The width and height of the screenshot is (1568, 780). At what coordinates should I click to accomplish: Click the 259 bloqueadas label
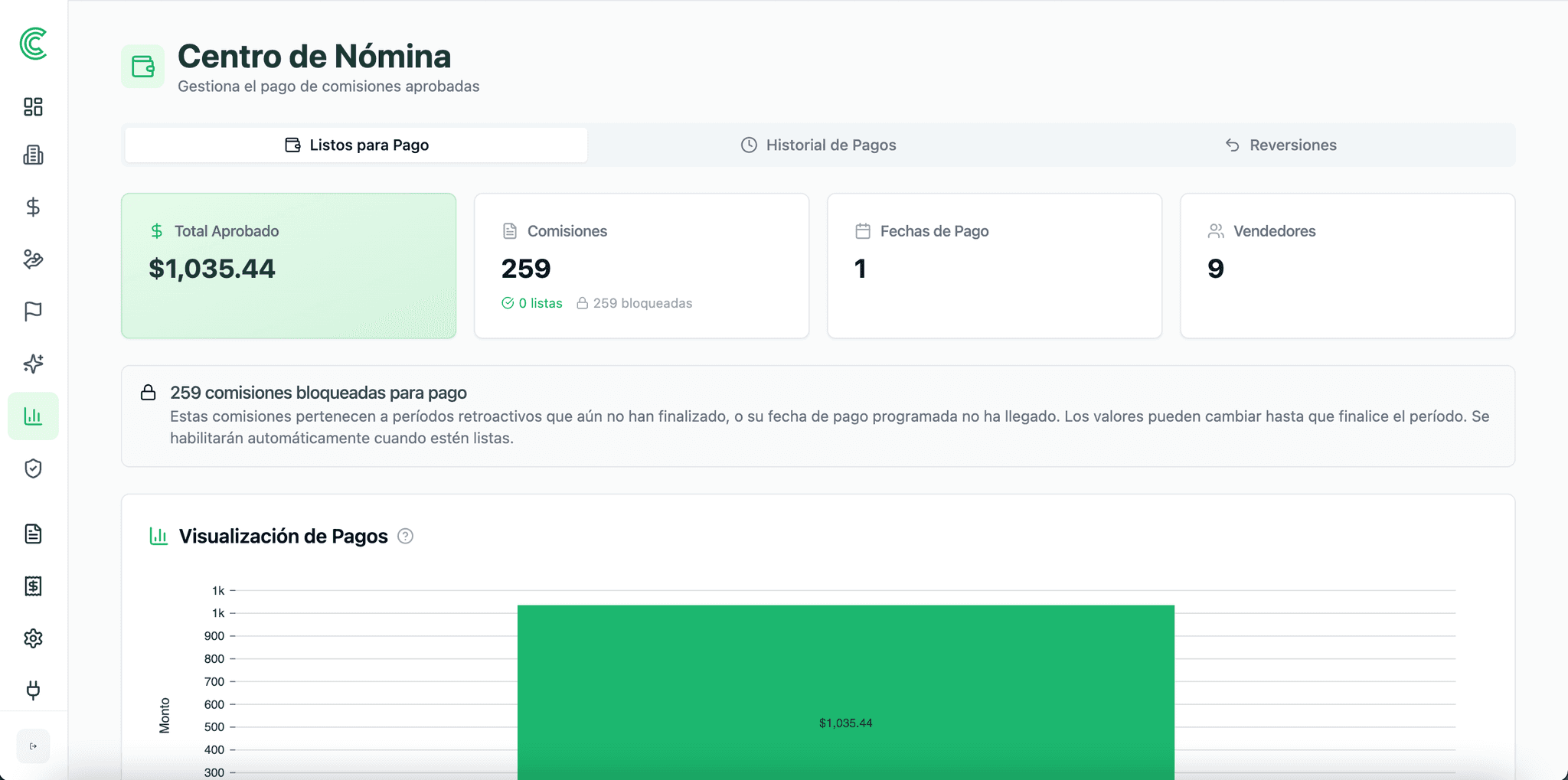coord(635,303)
